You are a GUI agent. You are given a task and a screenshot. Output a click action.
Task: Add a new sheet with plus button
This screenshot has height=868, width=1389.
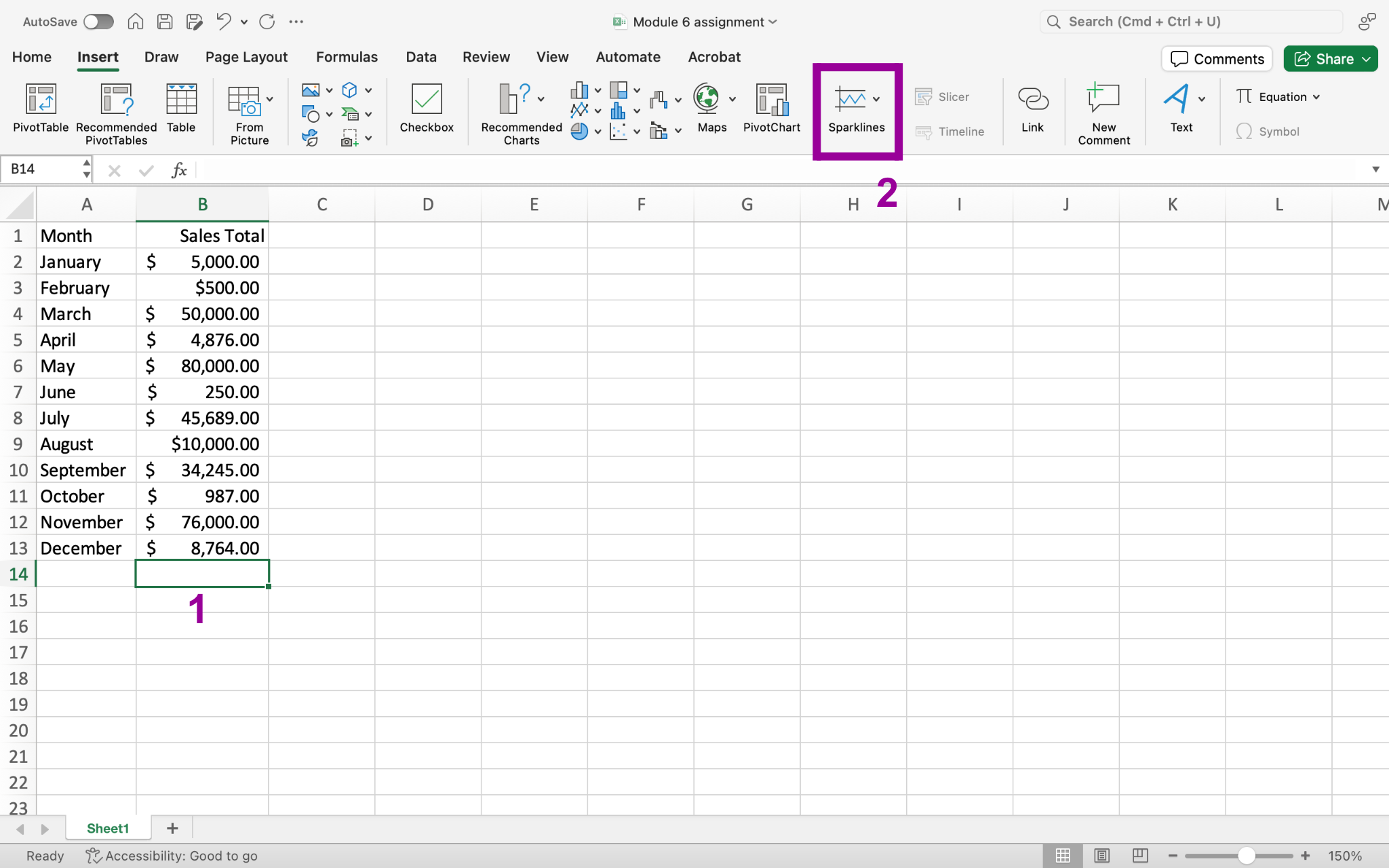tap(172, 829)
